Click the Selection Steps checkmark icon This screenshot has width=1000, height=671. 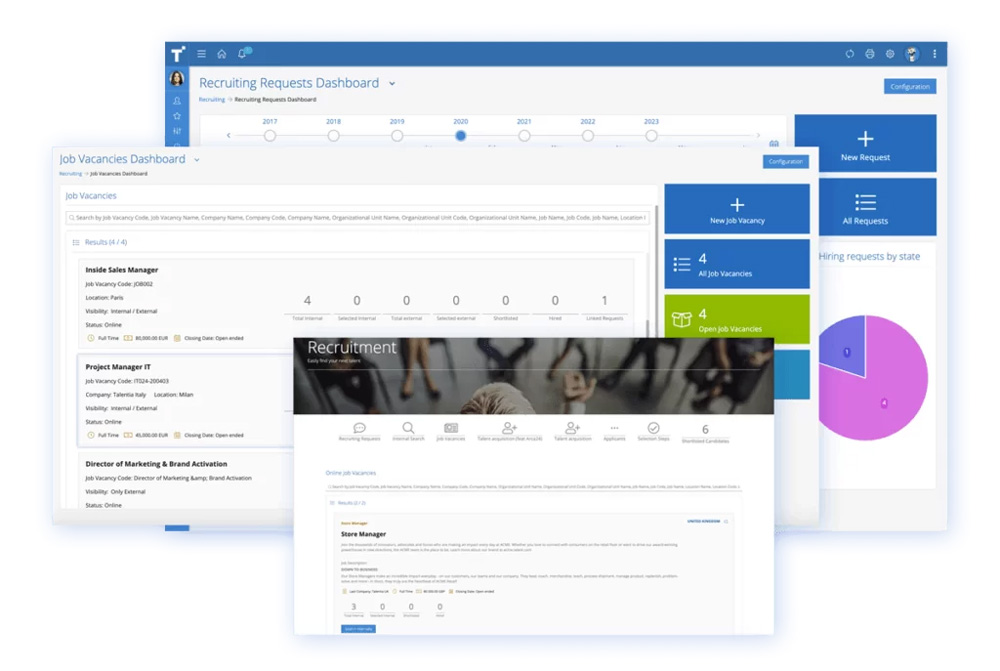point(653,428)
